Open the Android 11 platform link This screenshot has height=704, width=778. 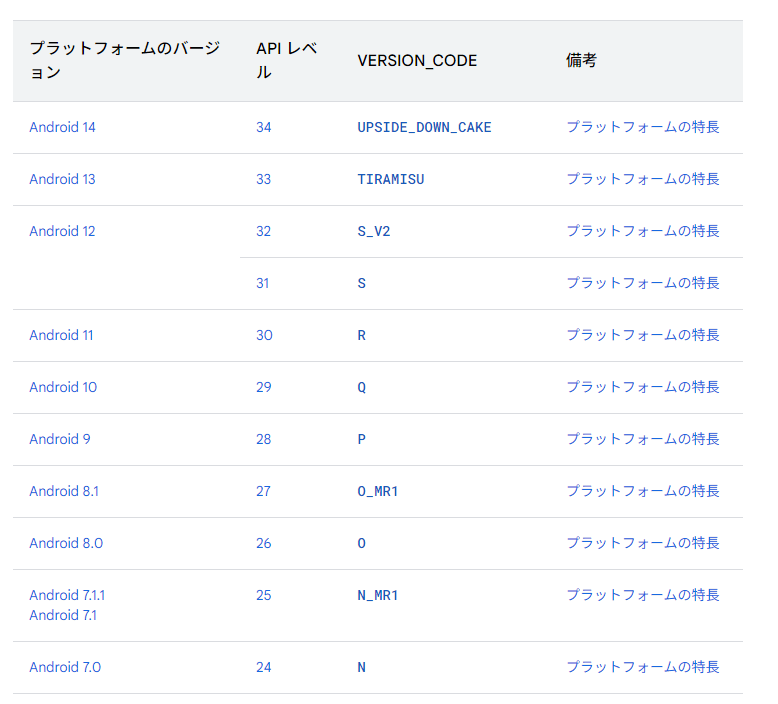(x=61, y=335)
